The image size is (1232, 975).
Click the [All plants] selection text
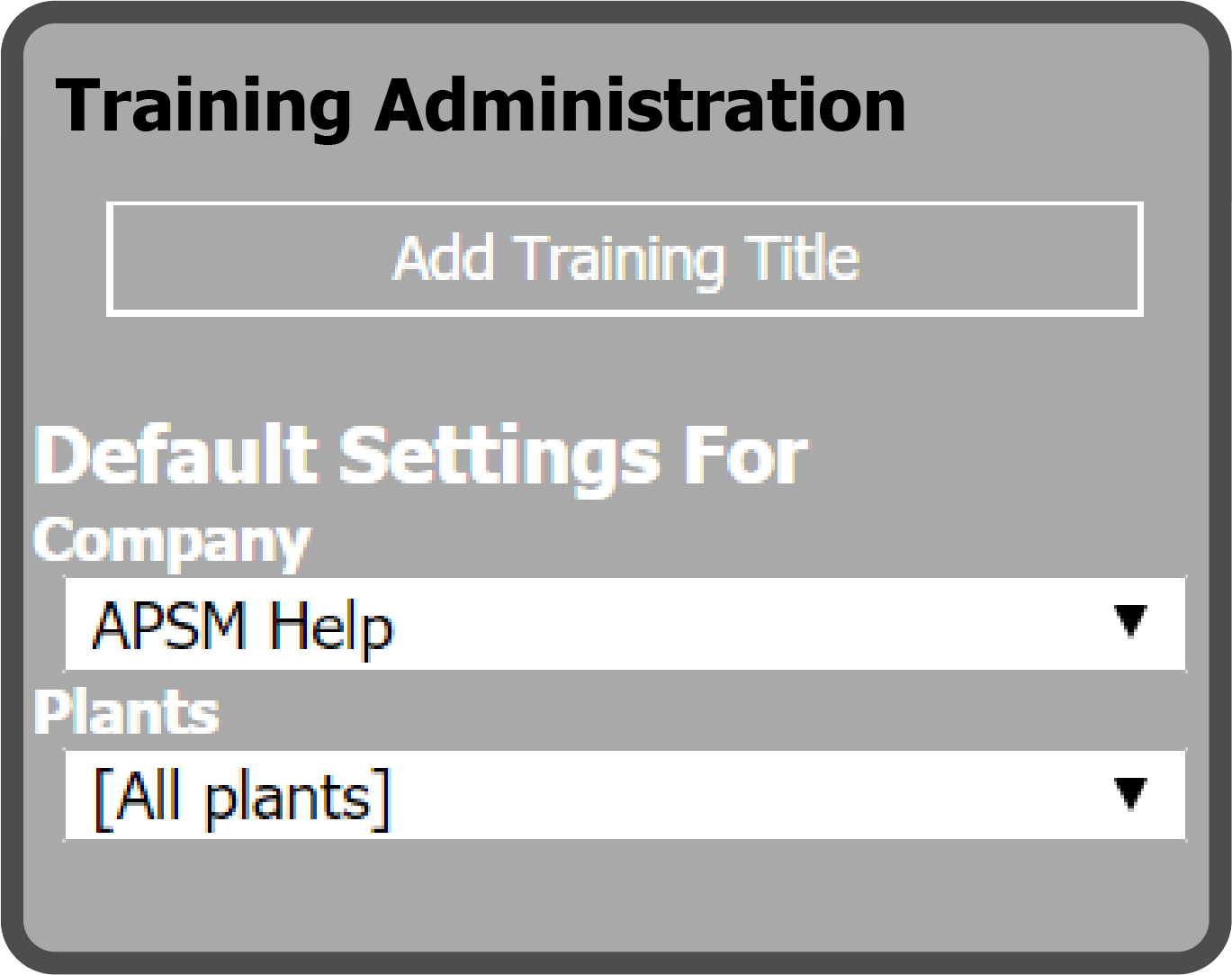click(243, 798)
